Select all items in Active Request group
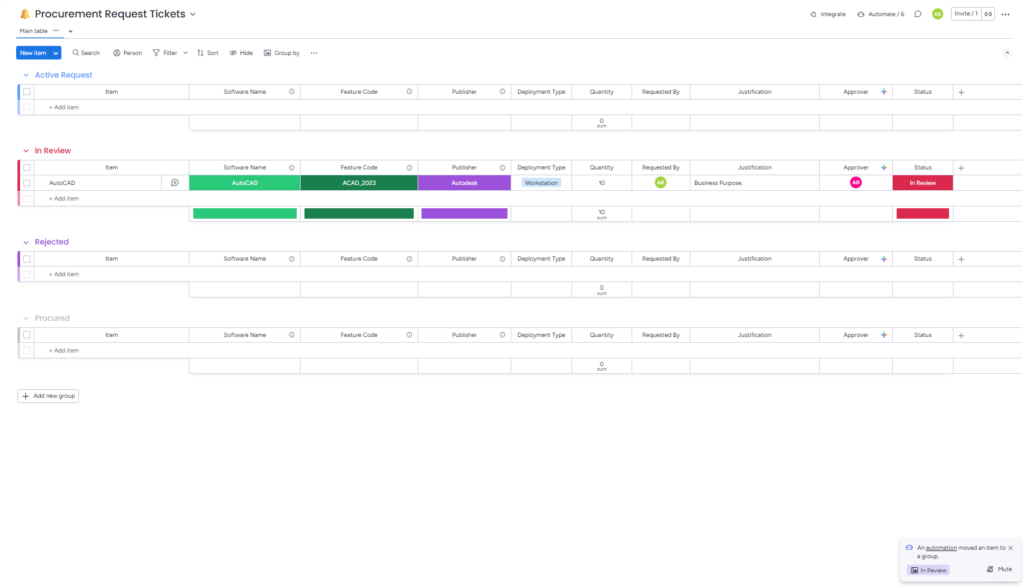 [x=27, y=92]
